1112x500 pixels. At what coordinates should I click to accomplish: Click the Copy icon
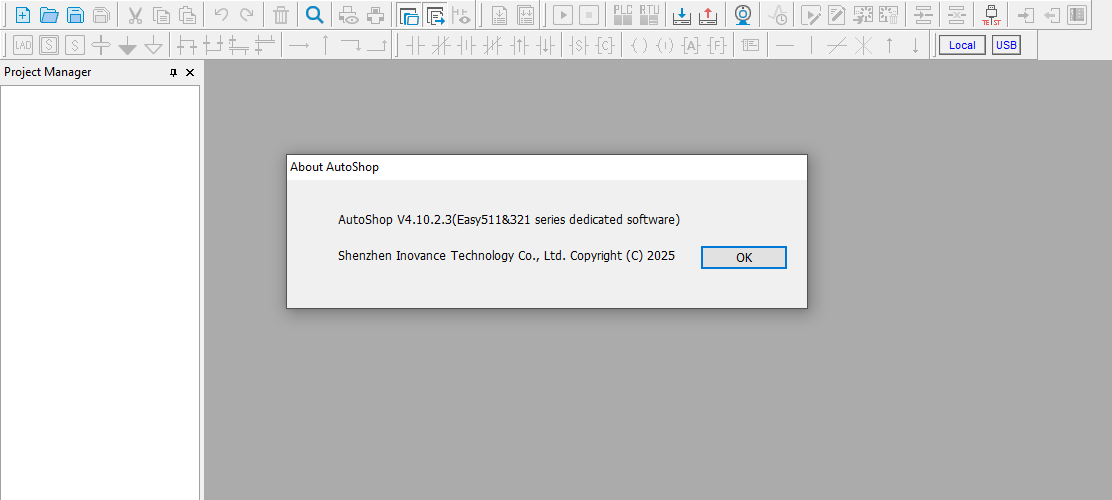[x=161, y=15]
